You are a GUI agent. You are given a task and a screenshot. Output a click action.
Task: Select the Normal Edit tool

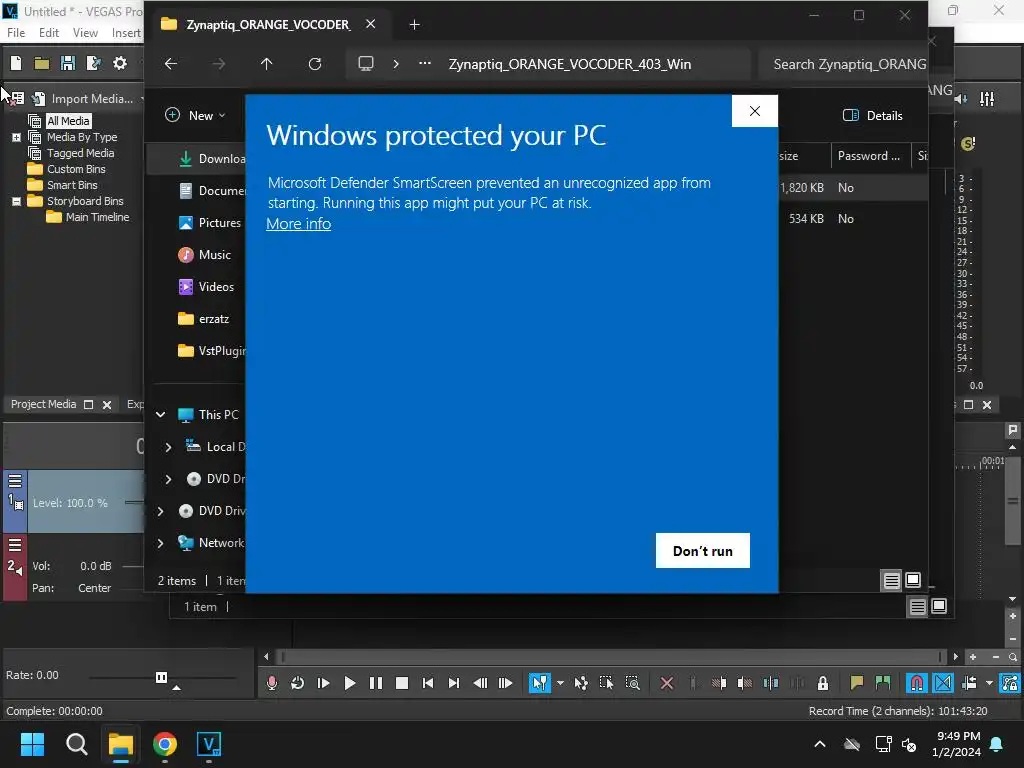[539, 683]
